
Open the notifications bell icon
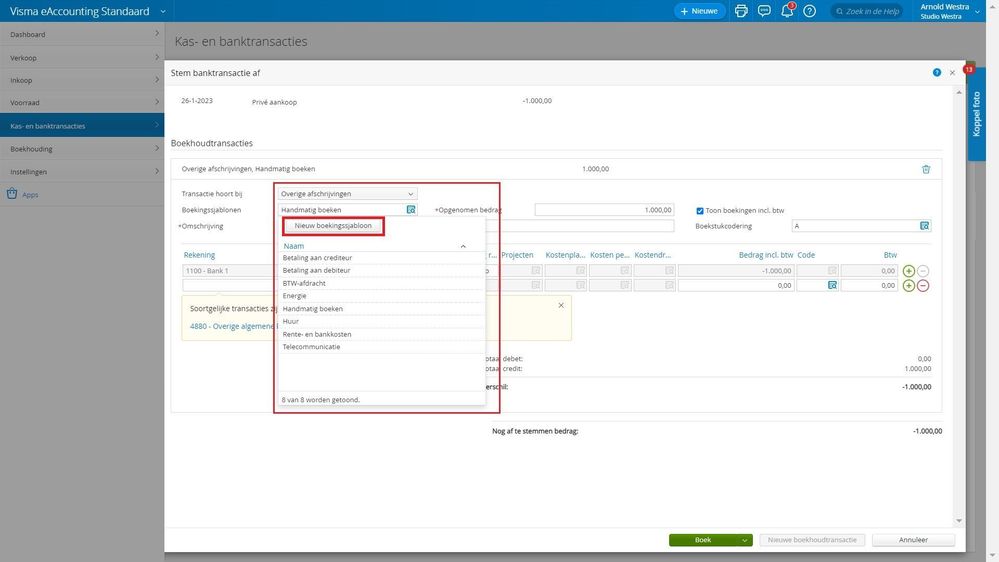[x=787, y=11]
